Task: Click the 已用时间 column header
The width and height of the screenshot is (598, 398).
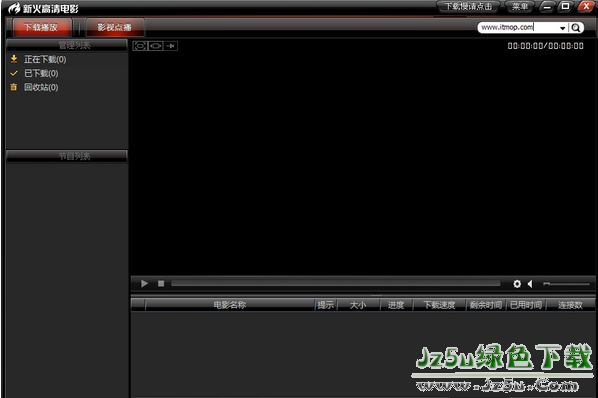Action: click(x=526, y=305)
